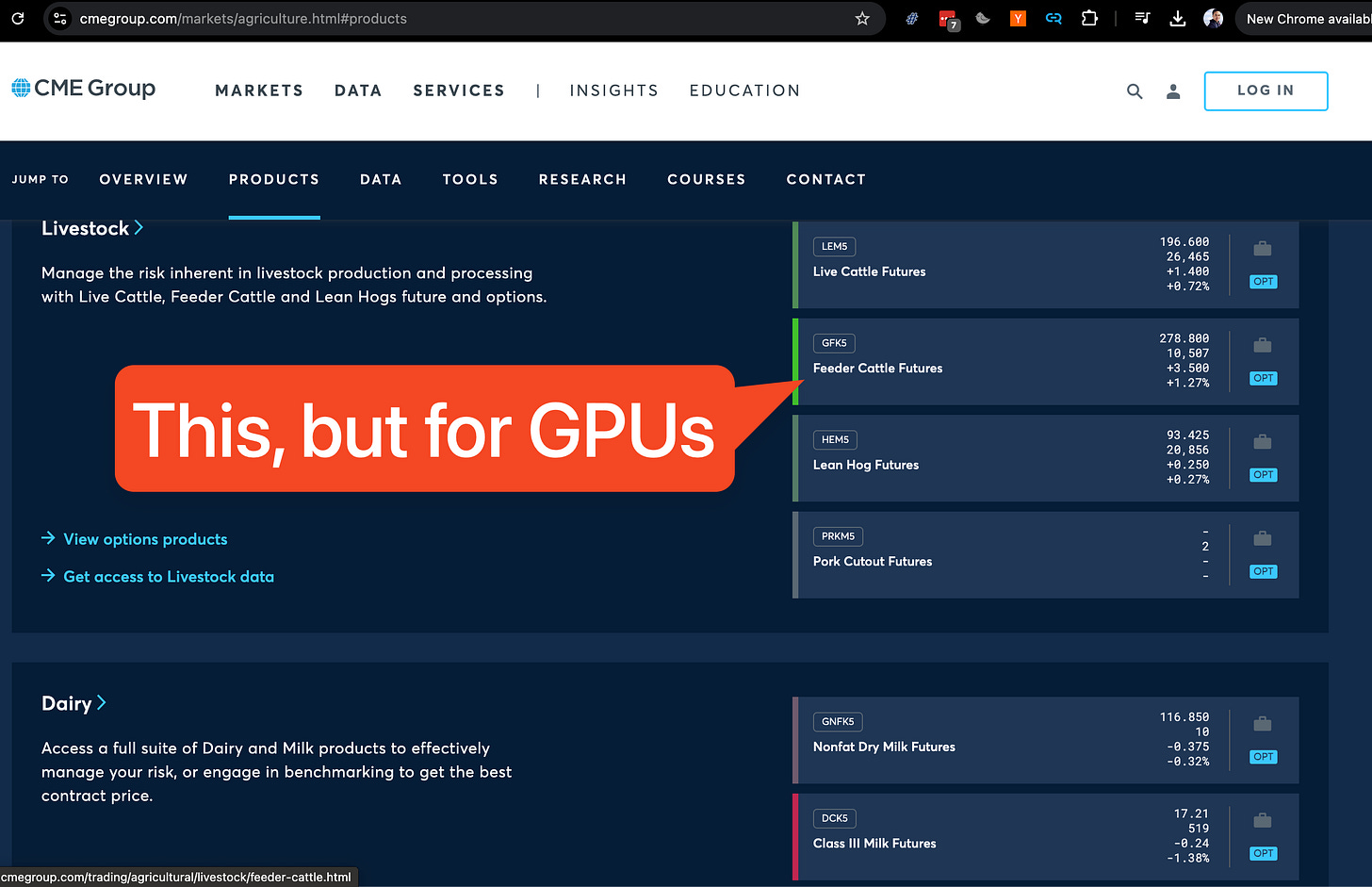The width and height of the screenshot is (1372, 887).
Task: Open the Extensions puzzle-piece menu
Action: click(x=1089, y=18)
